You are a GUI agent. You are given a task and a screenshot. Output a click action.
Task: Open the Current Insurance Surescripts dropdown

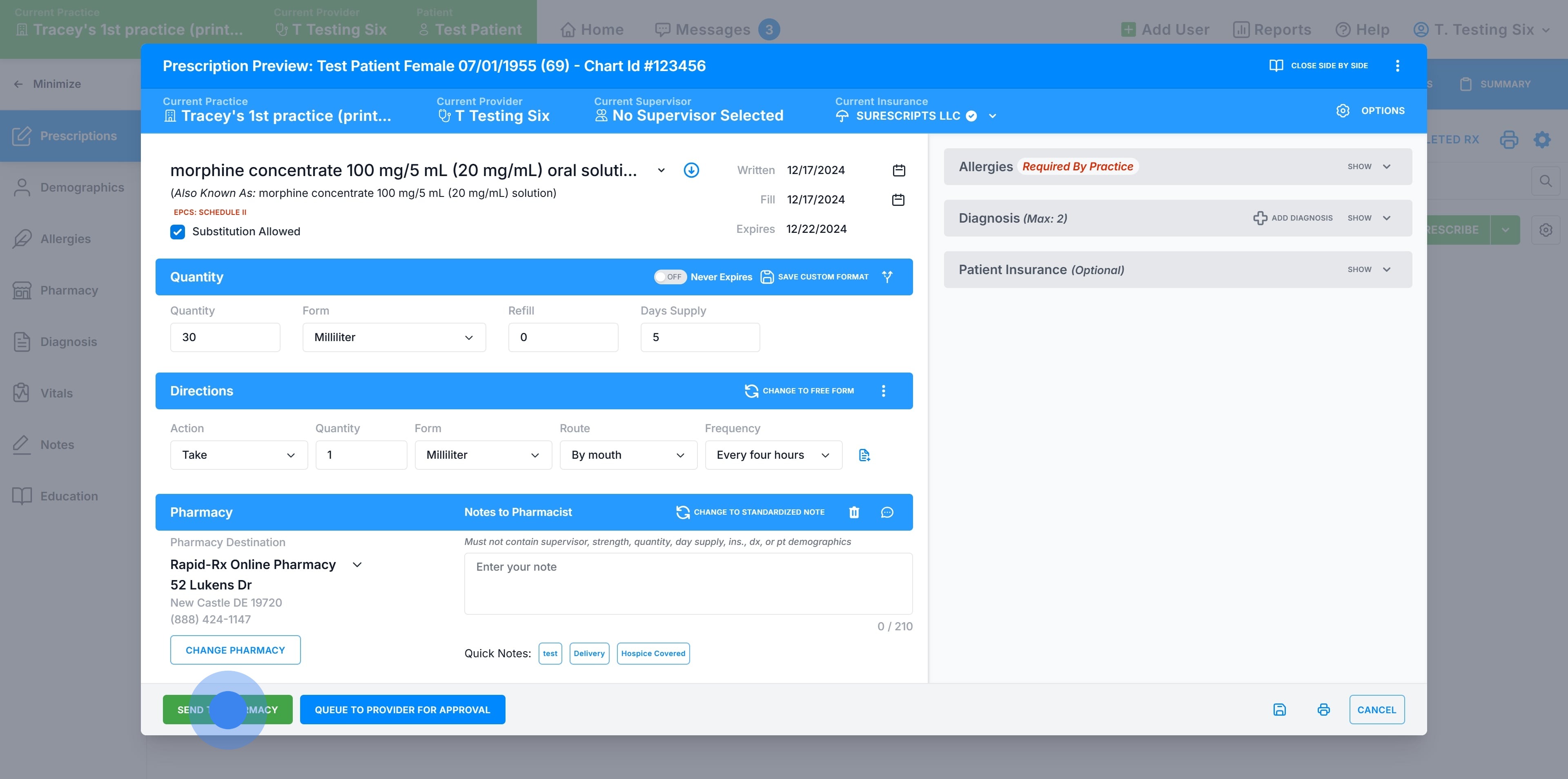[x=992, y=116]
